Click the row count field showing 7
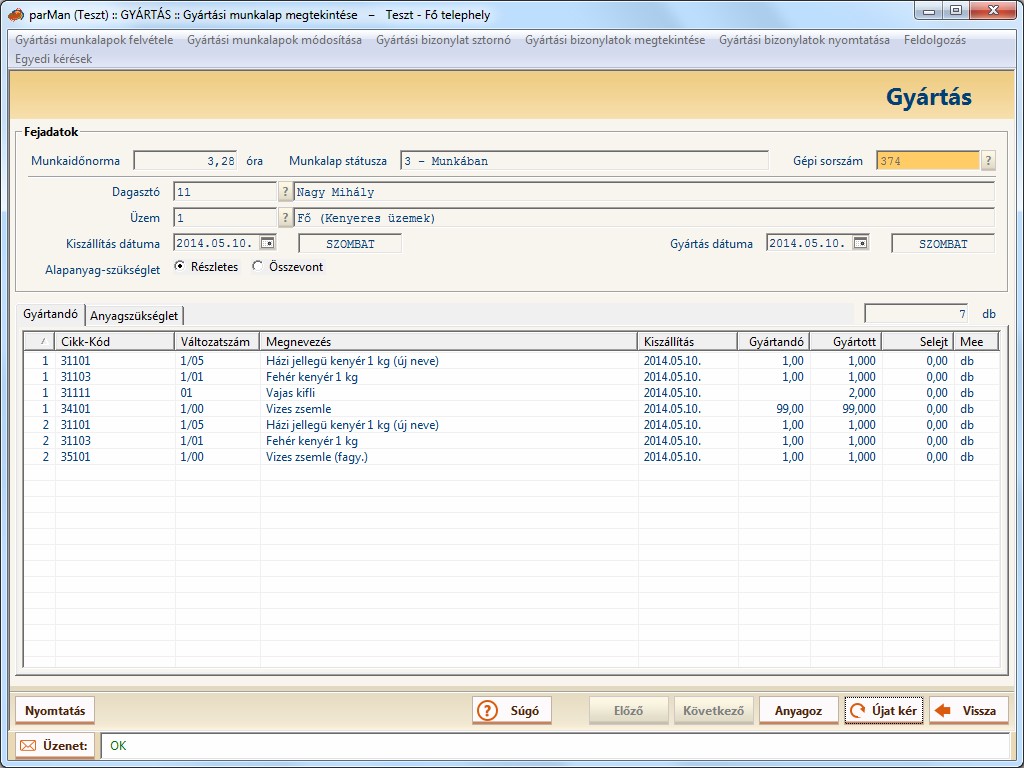This screenshot has height=768, width=1024. point(916,313)
